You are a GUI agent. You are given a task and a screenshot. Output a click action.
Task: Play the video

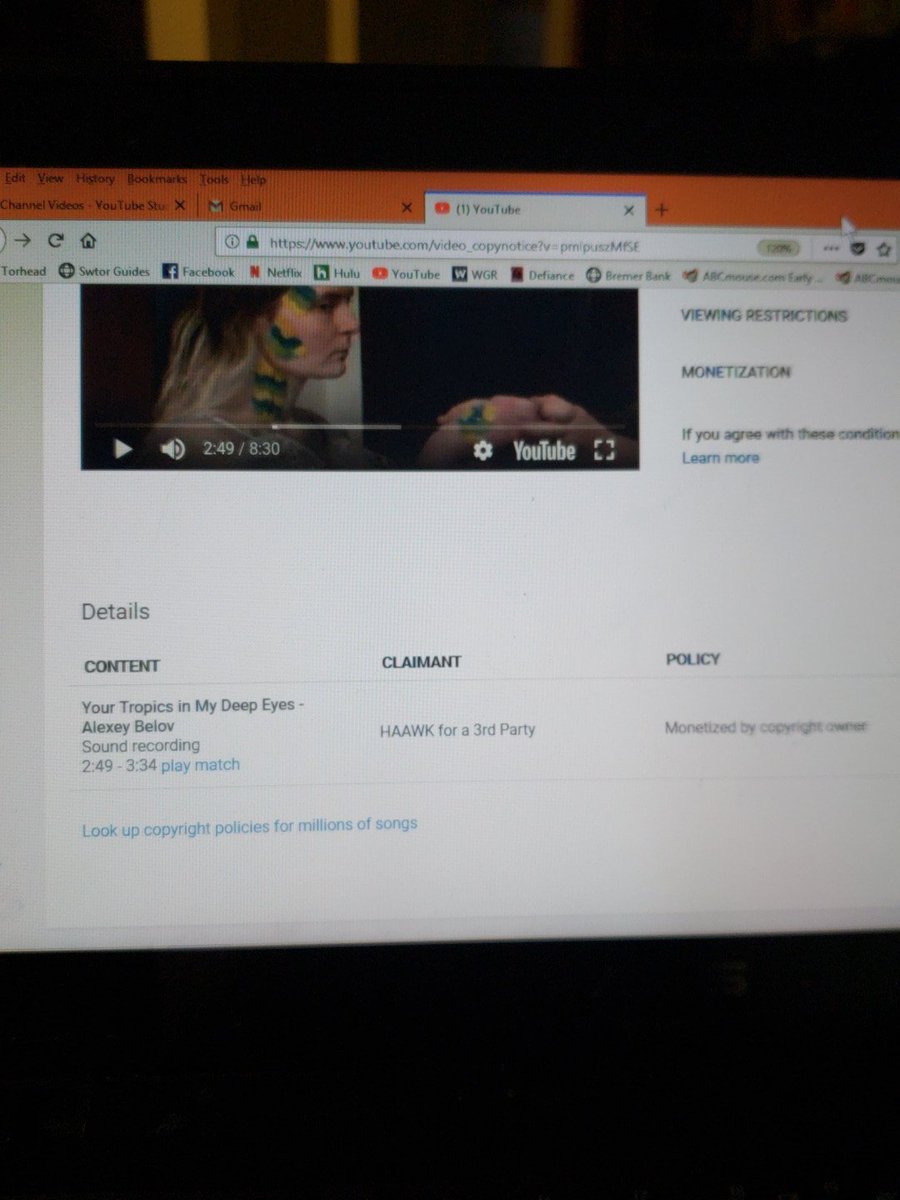pyautogui.click(x=123, y=449)
